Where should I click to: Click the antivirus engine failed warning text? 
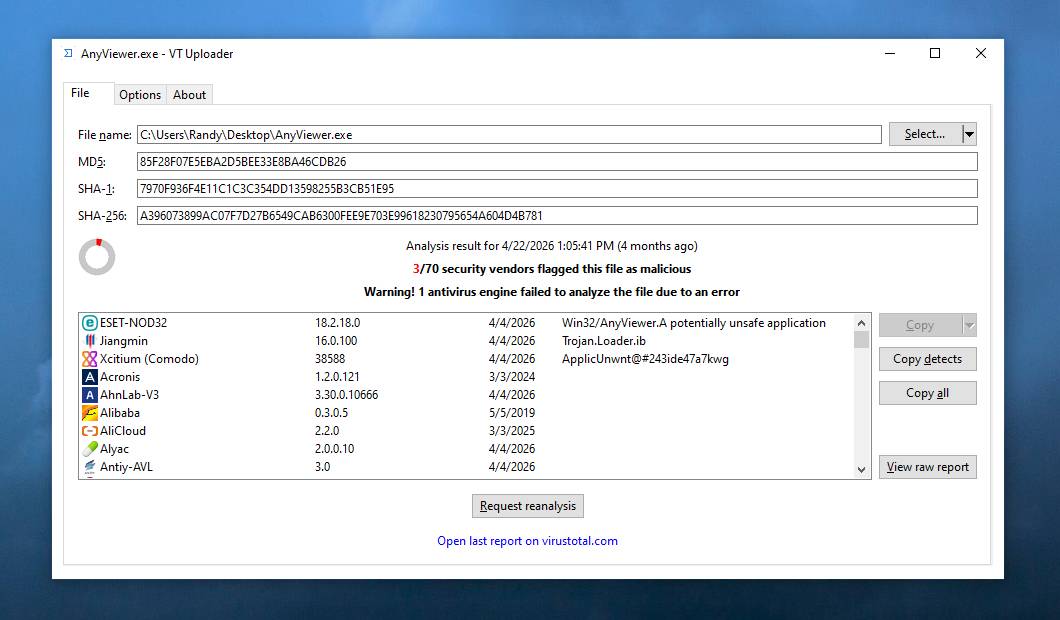tap(552, 292)
